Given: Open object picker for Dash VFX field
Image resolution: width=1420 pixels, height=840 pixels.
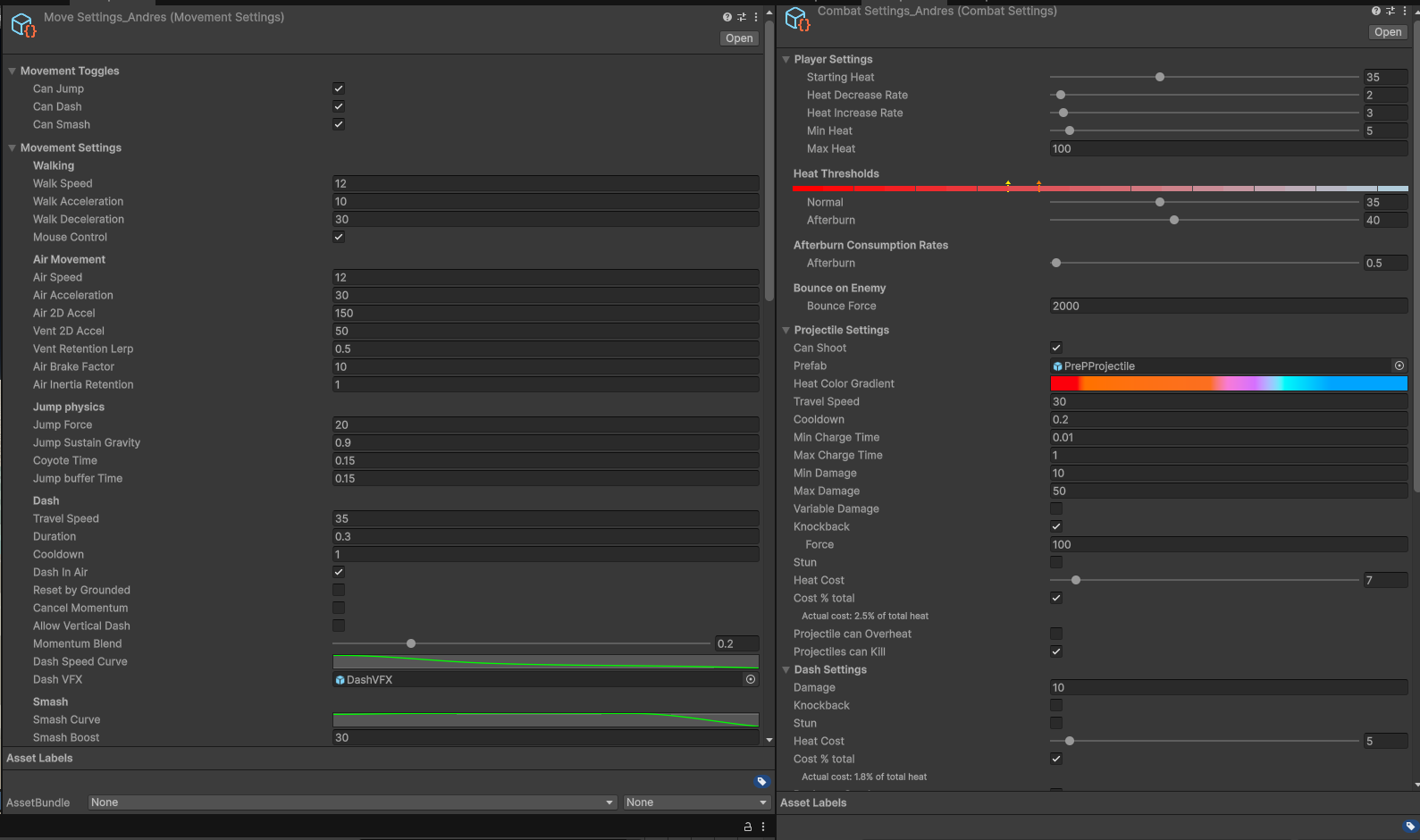Looking at the screenshot, I should click(751, 679).
